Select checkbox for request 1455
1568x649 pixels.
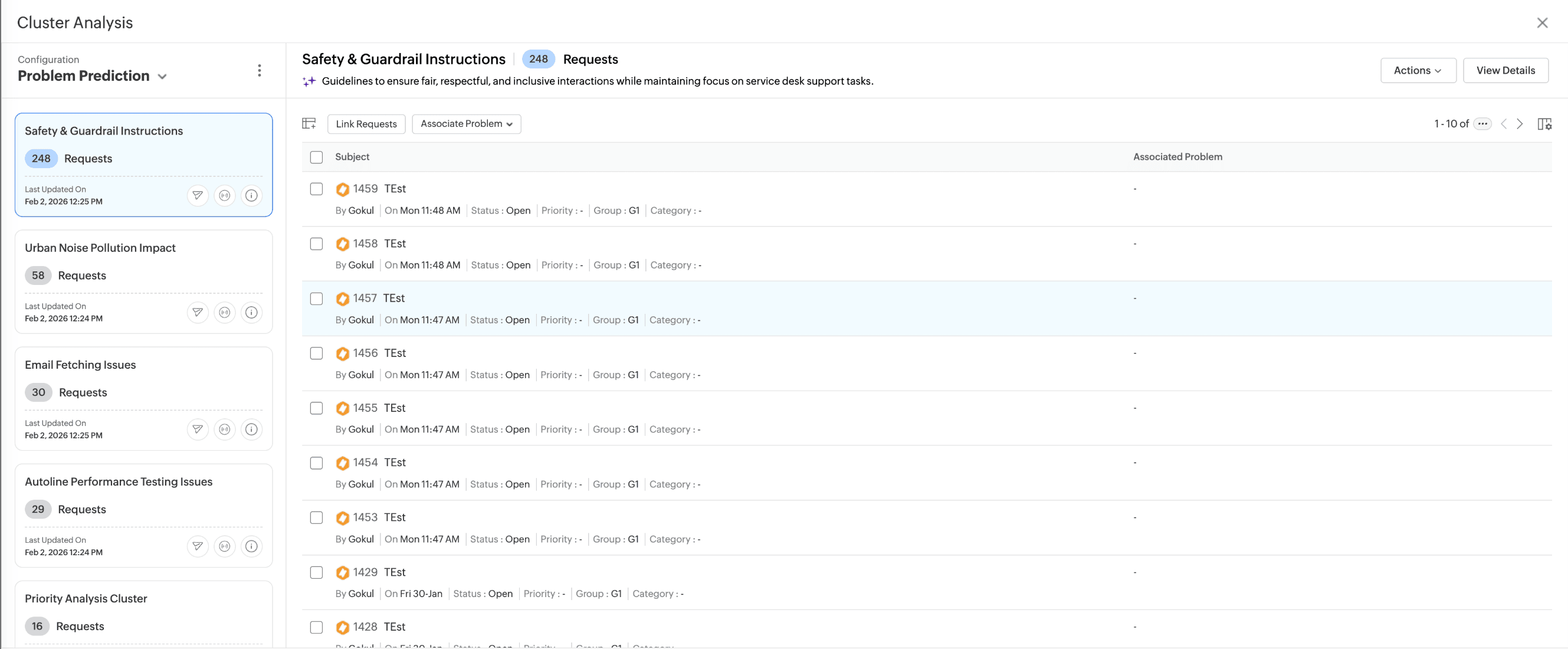click(317, 408)
